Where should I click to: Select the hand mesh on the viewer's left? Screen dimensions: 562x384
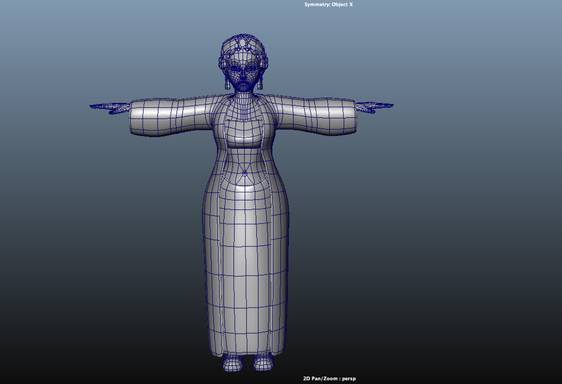[110, 108]
